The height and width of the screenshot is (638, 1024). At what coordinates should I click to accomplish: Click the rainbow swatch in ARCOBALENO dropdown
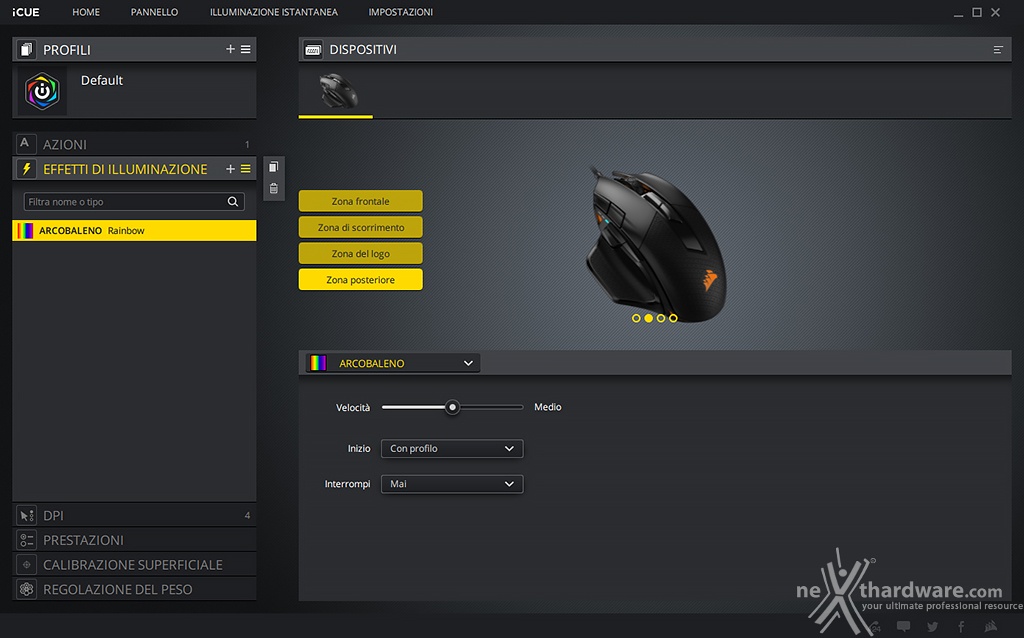tap(318, 363)
